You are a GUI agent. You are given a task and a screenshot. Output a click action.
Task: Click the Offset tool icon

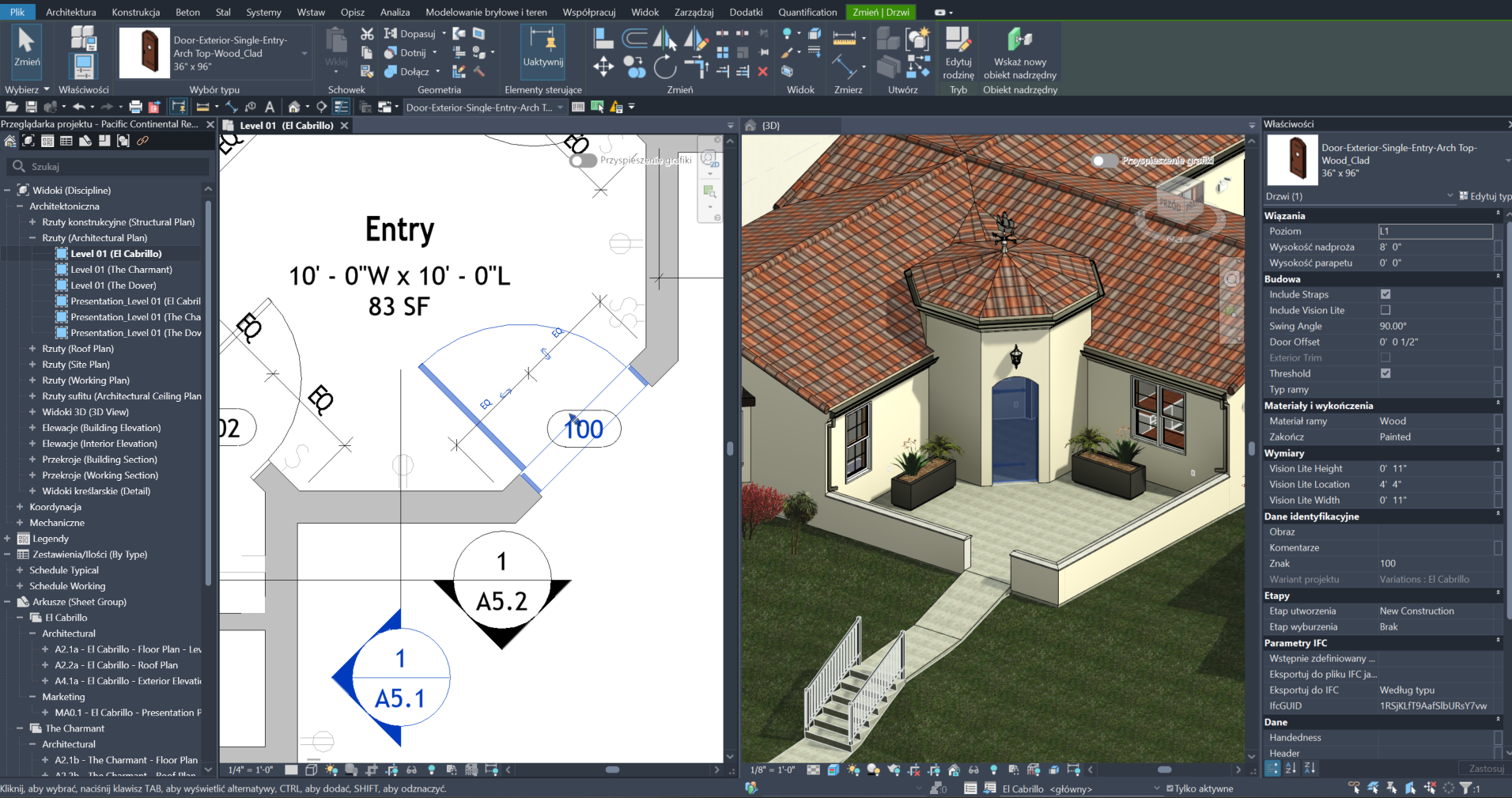tap(634, 38)
